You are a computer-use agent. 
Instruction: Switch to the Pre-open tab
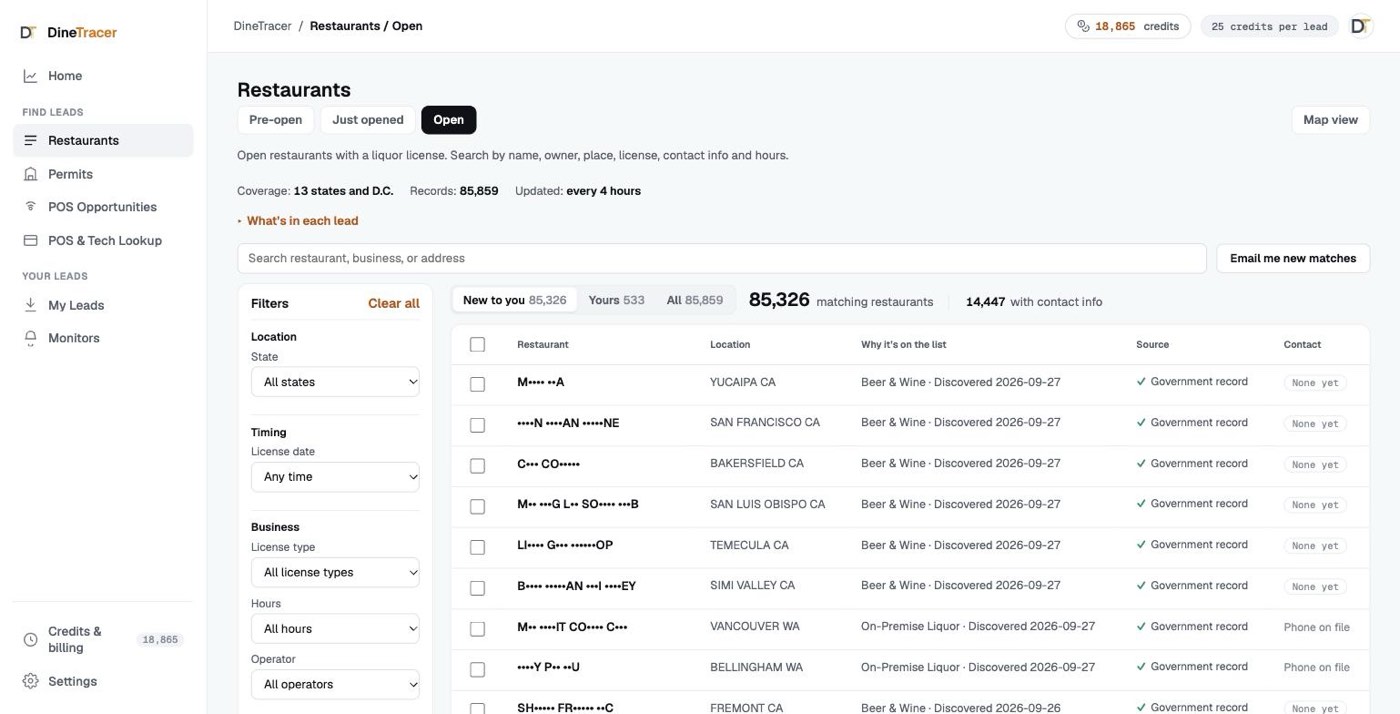point(276,120)
